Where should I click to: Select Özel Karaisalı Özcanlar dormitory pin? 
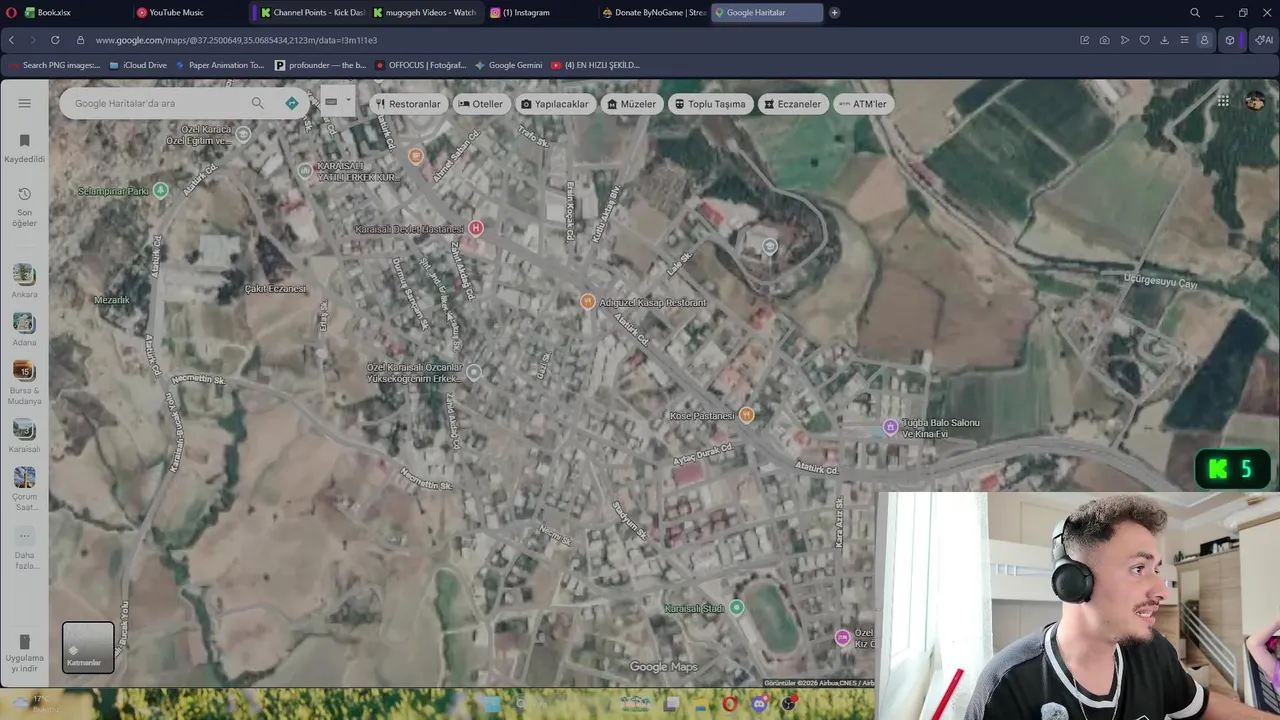[x=474, y=372]
